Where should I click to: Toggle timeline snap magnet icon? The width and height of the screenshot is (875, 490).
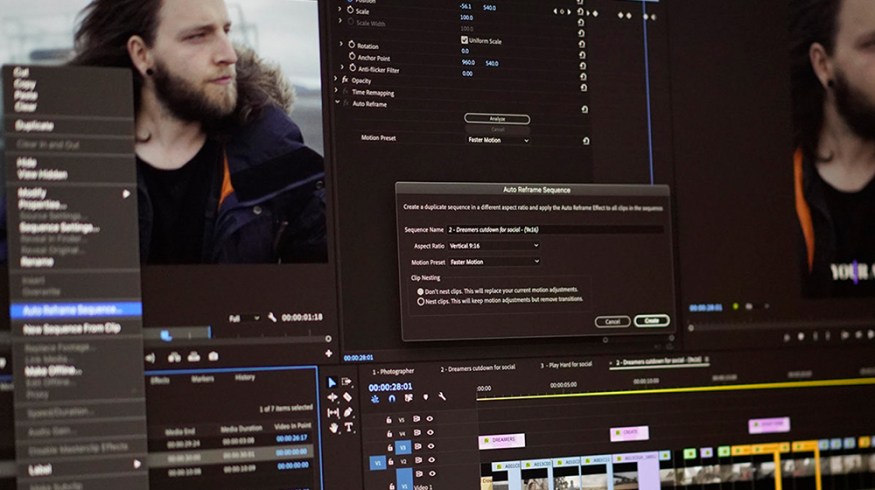click(x=391, y=398)
